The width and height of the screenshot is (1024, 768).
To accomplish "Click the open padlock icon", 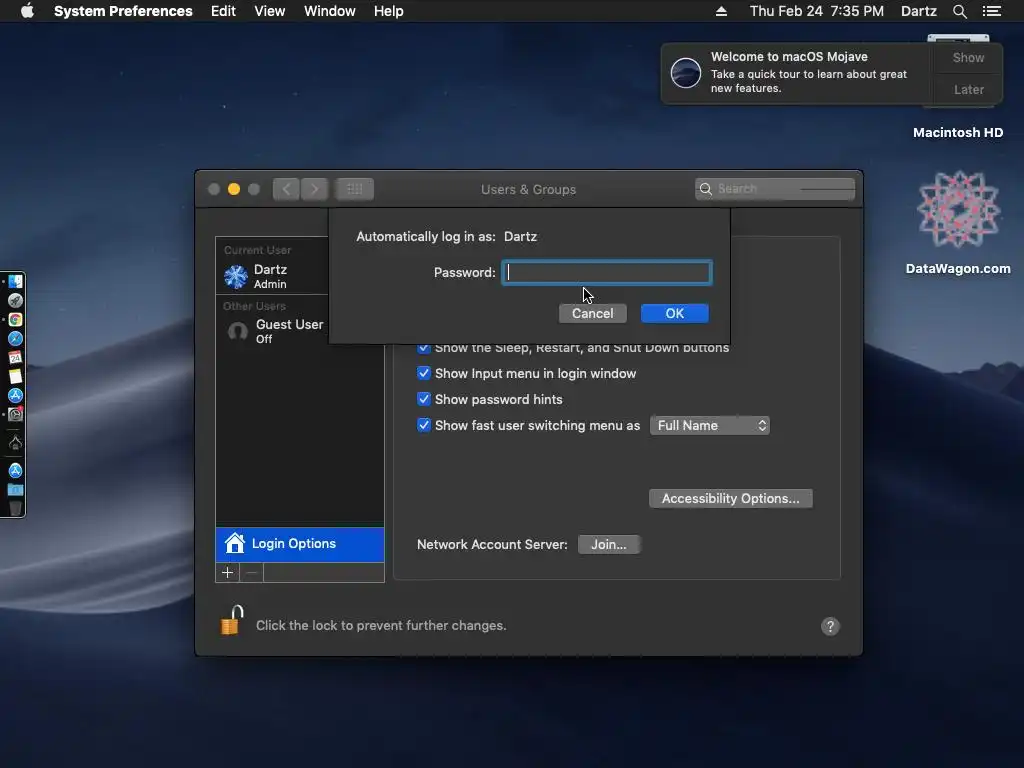I will pyautogui.click(x=232, y=620).
